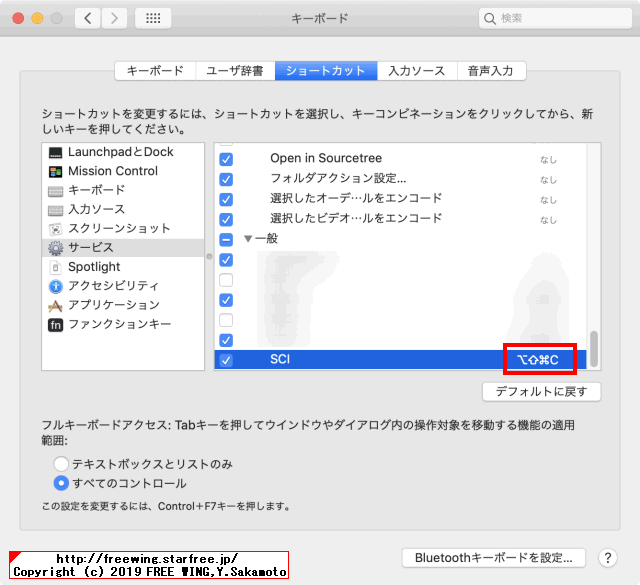Select the フォルダアクション設定 row
This screenshot has height=585, width=640.
pos(400,179)
